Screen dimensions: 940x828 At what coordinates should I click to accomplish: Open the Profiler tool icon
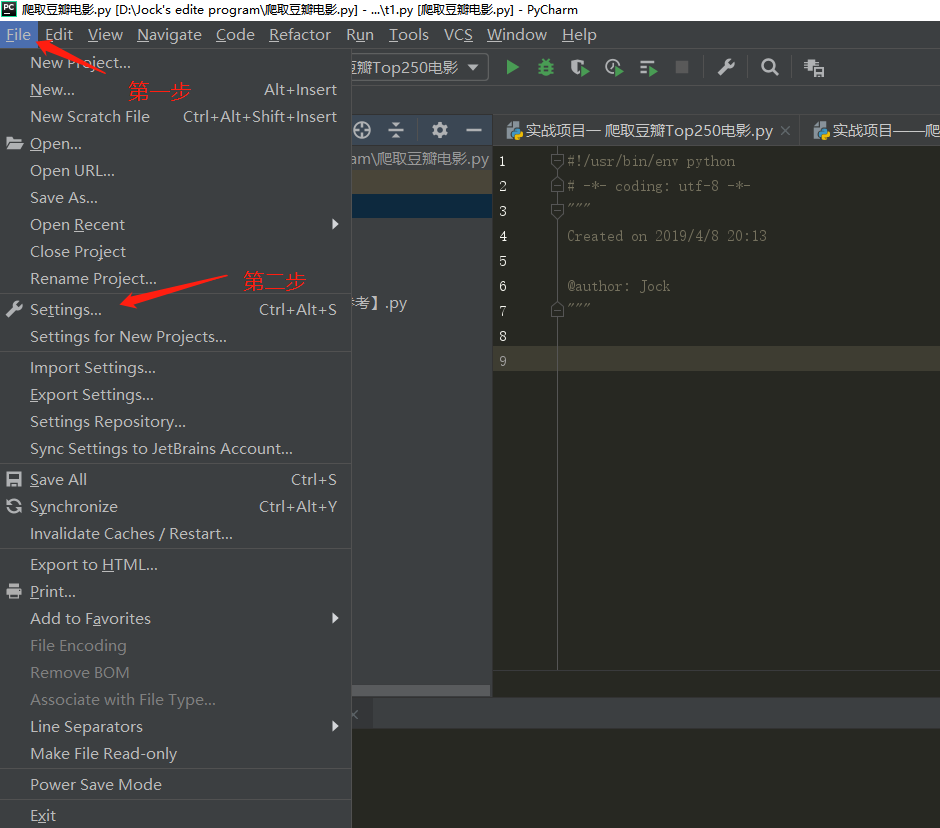tap(611, 68)
